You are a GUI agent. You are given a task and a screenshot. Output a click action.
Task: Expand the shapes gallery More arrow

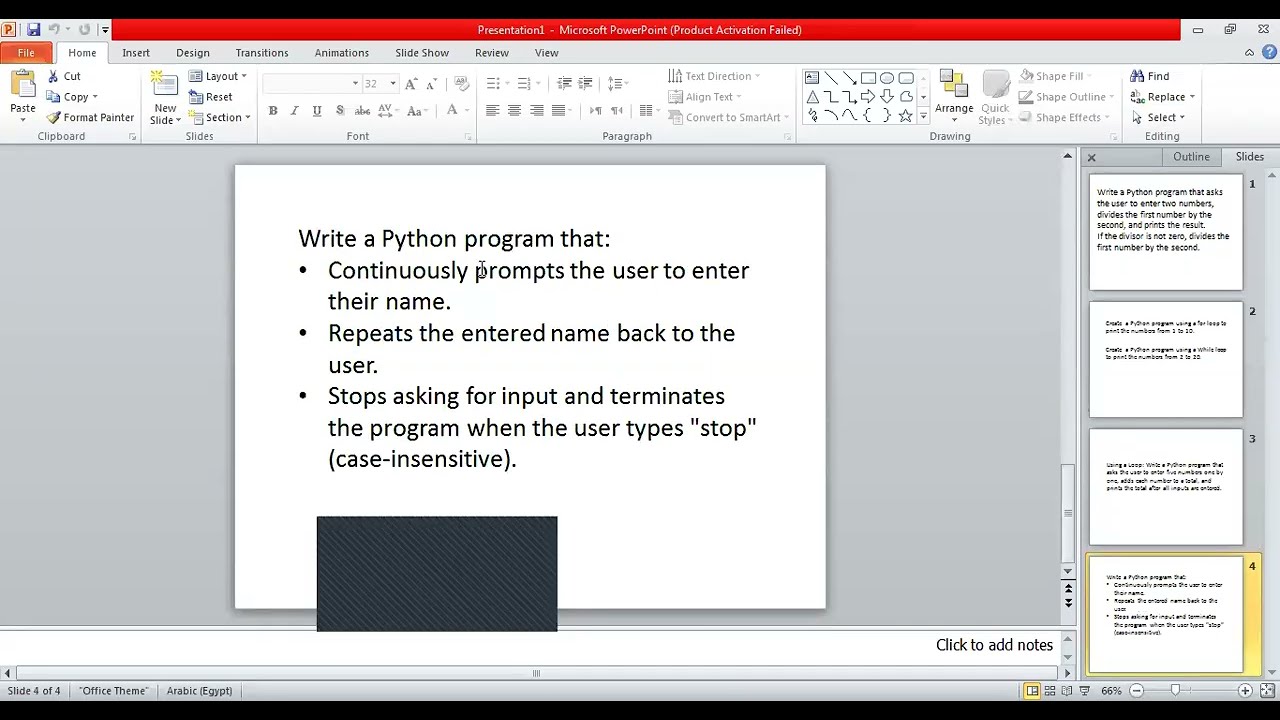coord(923,117)
